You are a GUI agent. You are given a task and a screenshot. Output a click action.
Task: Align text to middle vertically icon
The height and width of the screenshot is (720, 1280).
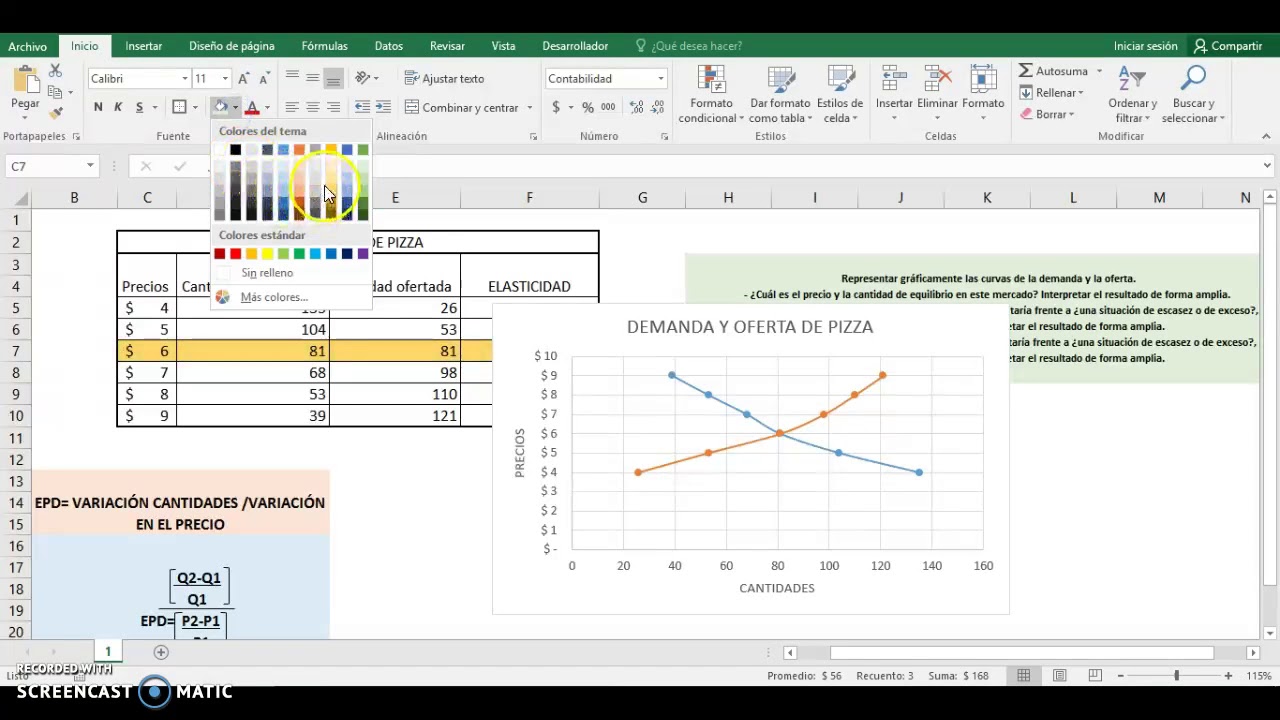tap(313, 78)
